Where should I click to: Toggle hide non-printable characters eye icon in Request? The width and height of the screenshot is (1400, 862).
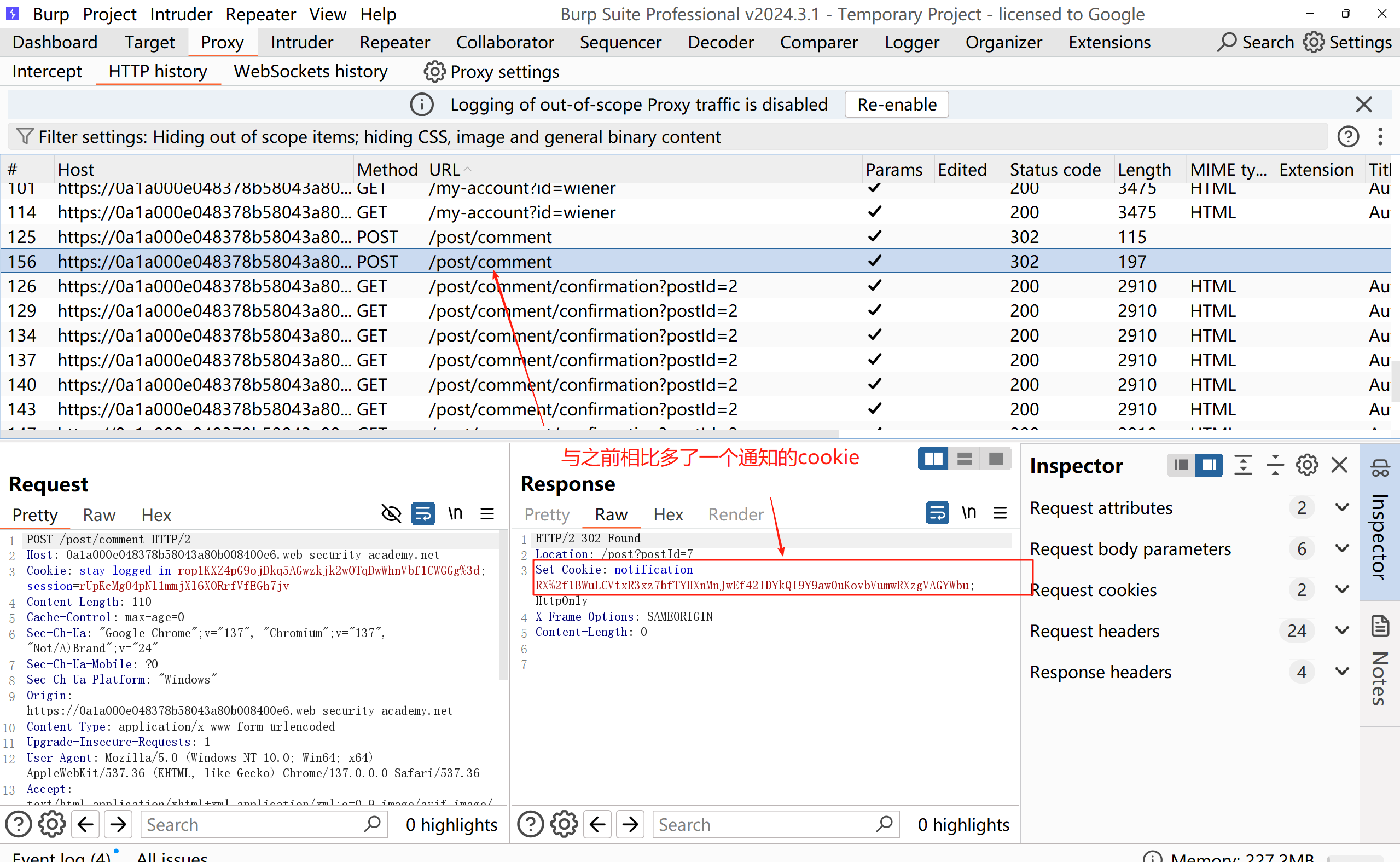point(391,514)
